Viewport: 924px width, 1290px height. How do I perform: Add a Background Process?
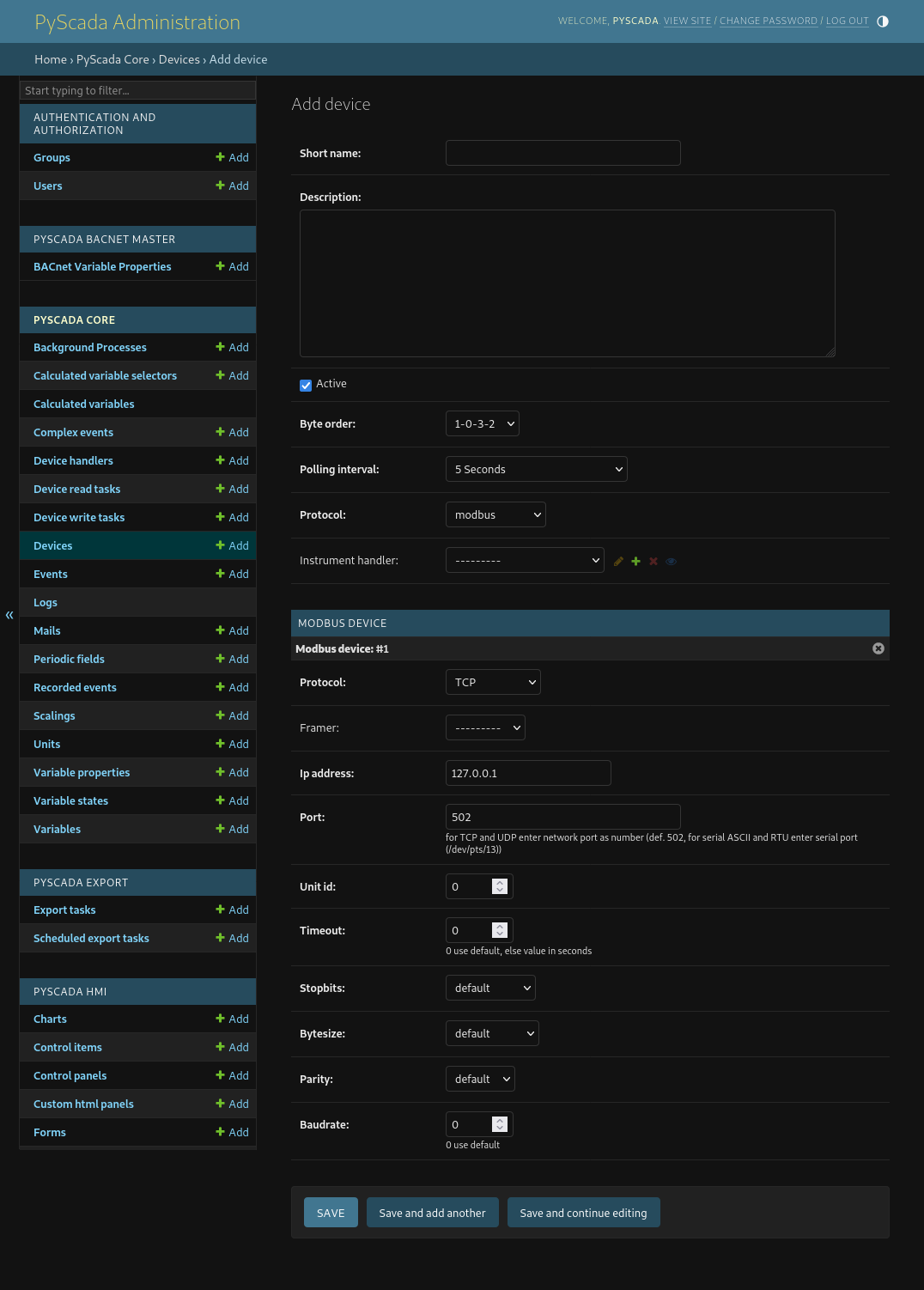[x=232, y=348]
